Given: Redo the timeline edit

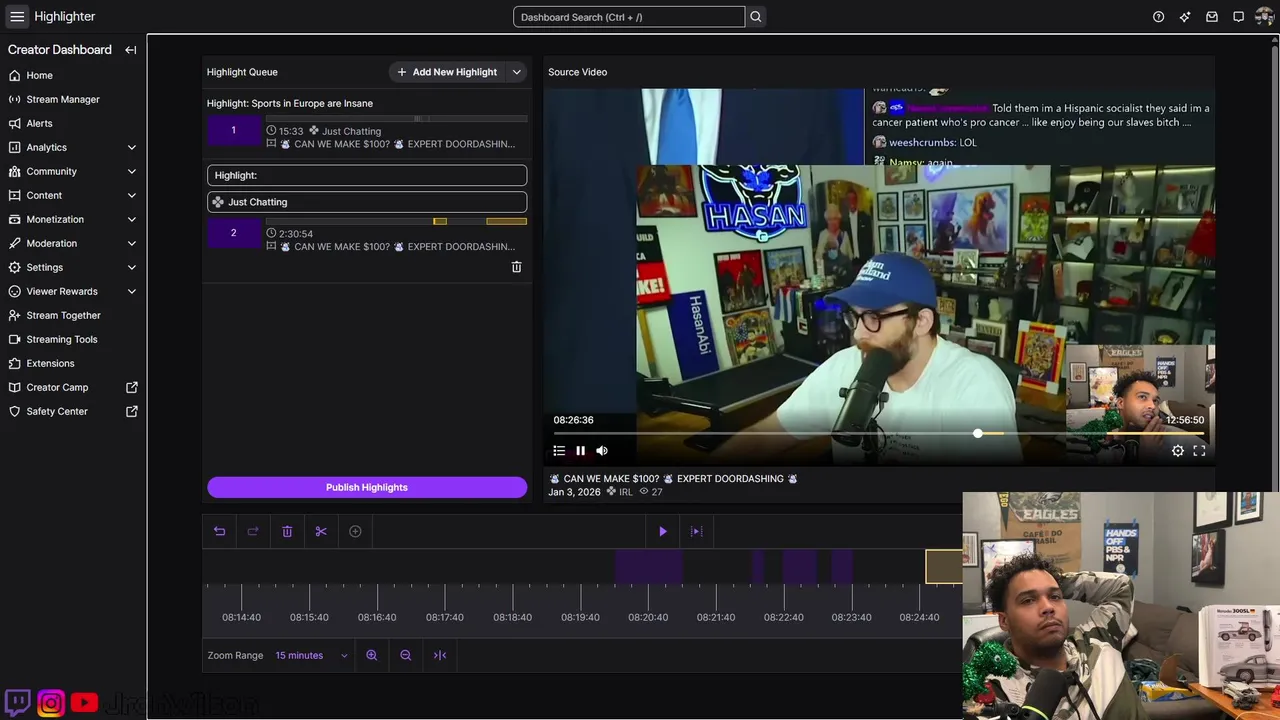Looking at the screenshot, I should pos(253,531).
